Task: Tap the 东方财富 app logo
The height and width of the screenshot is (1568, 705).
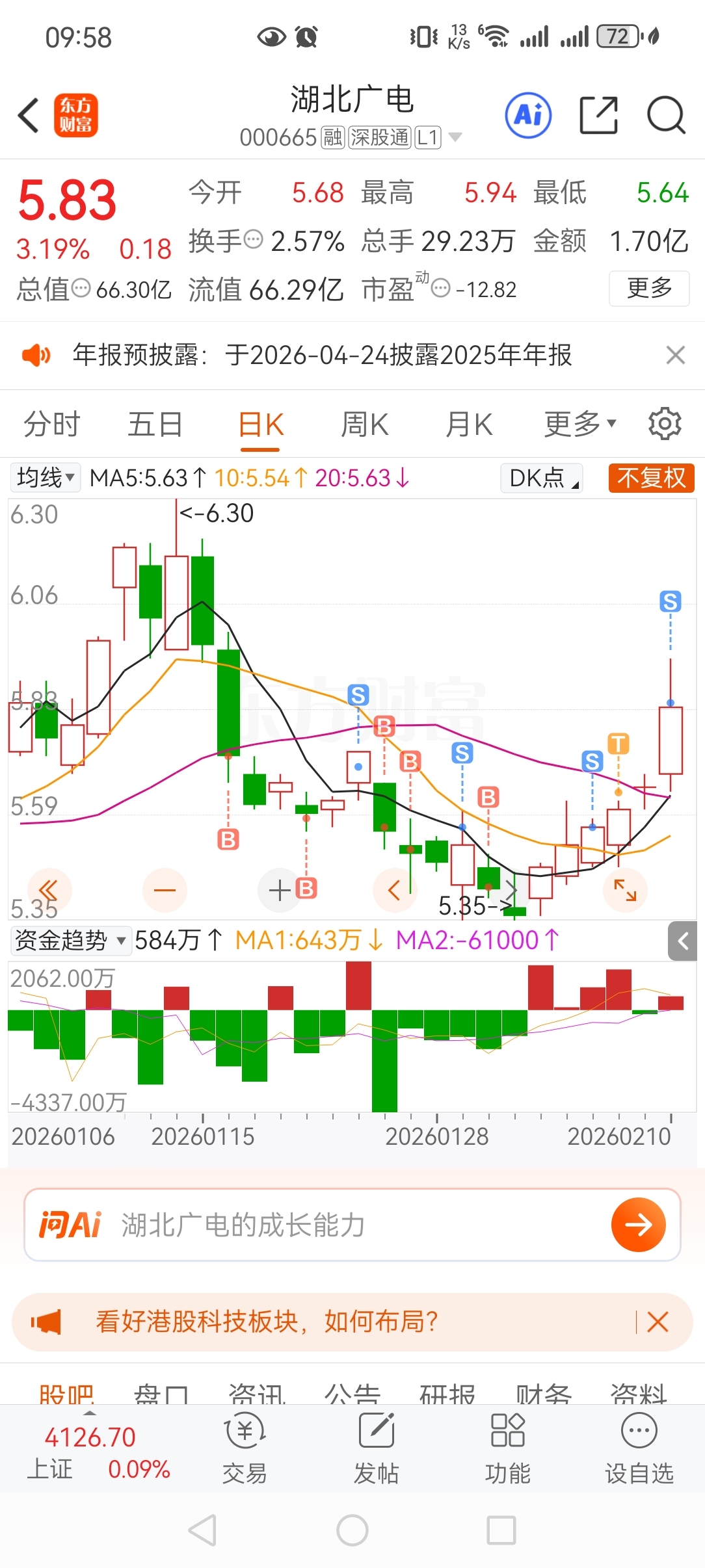Action: coord(76,115)
